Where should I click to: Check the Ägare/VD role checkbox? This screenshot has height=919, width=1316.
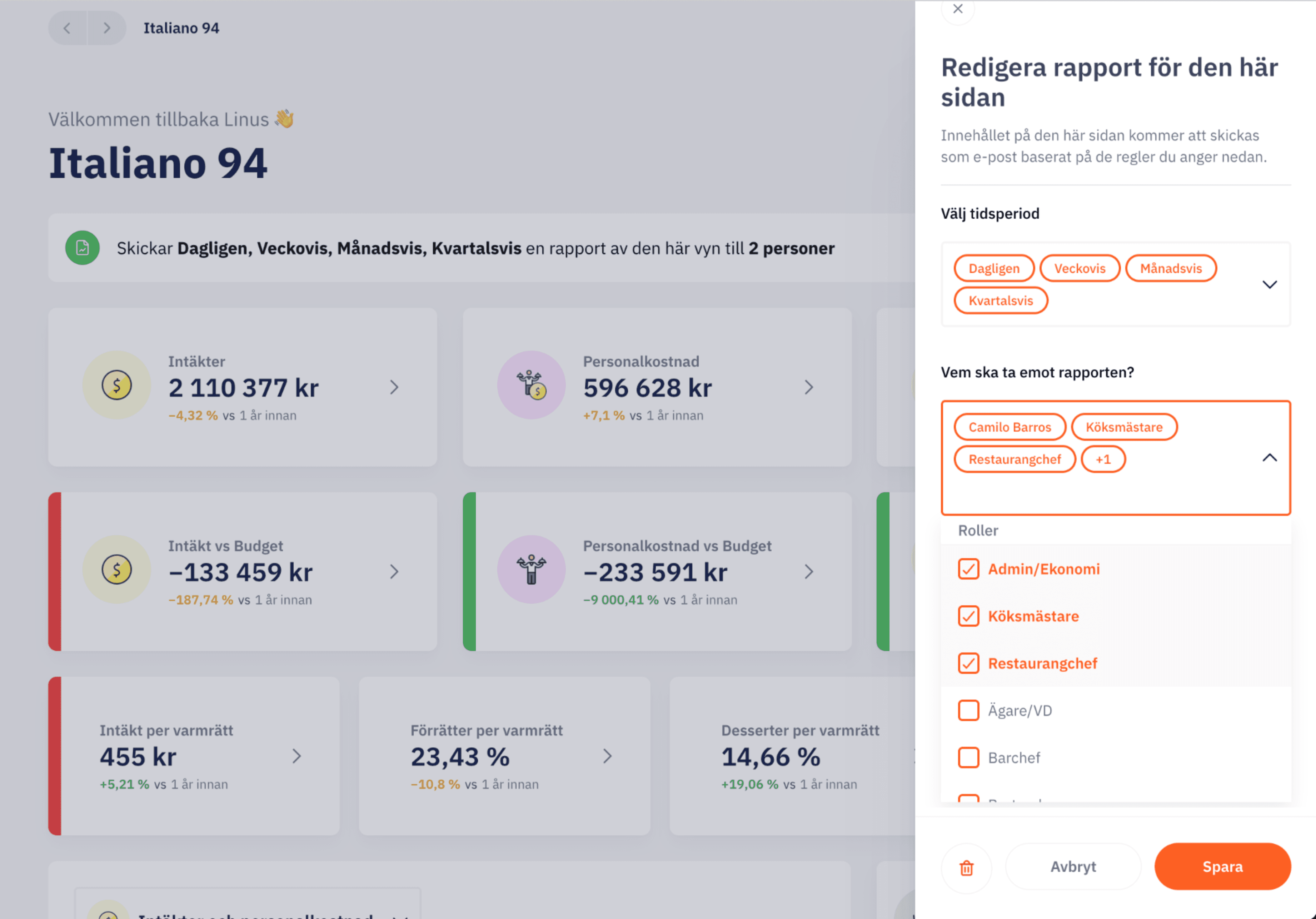click(x=969, y=710)
